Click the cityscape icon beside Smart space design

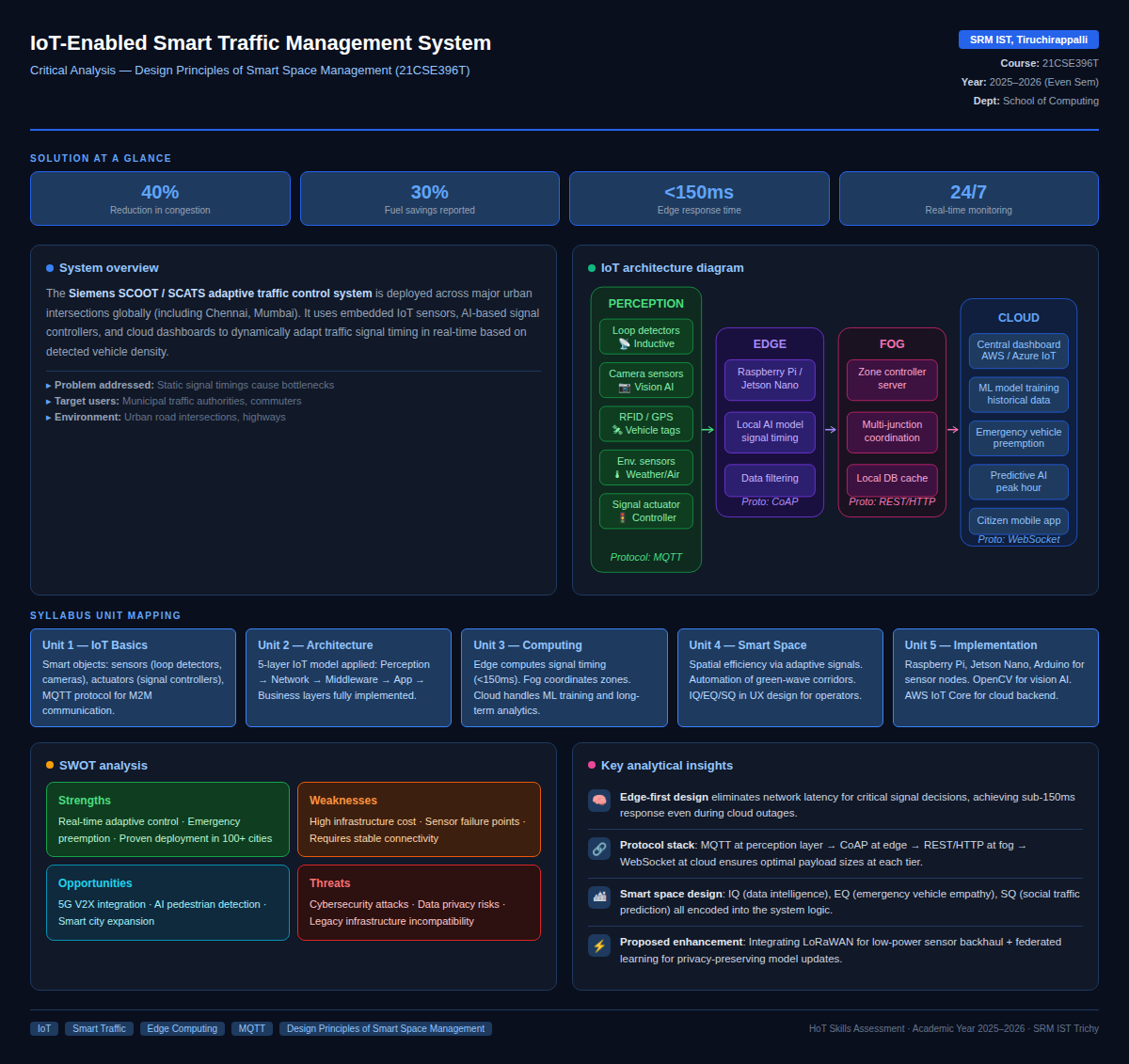[x=599, y=897]
